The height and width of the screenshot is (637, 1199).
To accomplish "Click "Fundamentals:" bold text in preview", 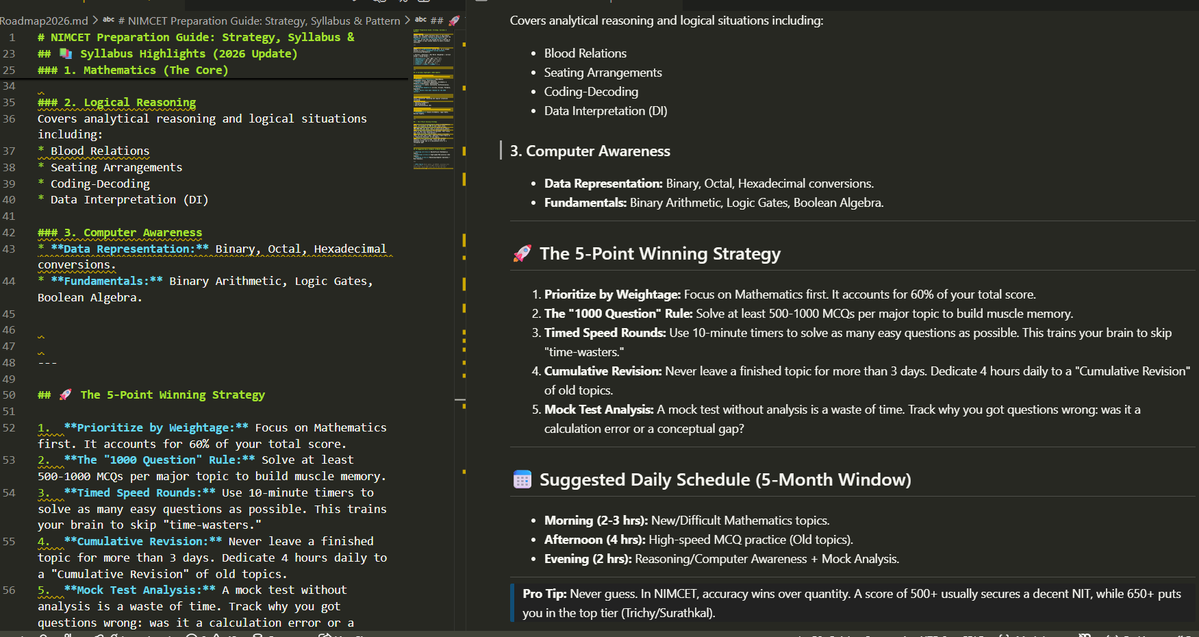I will pos(585,203).
